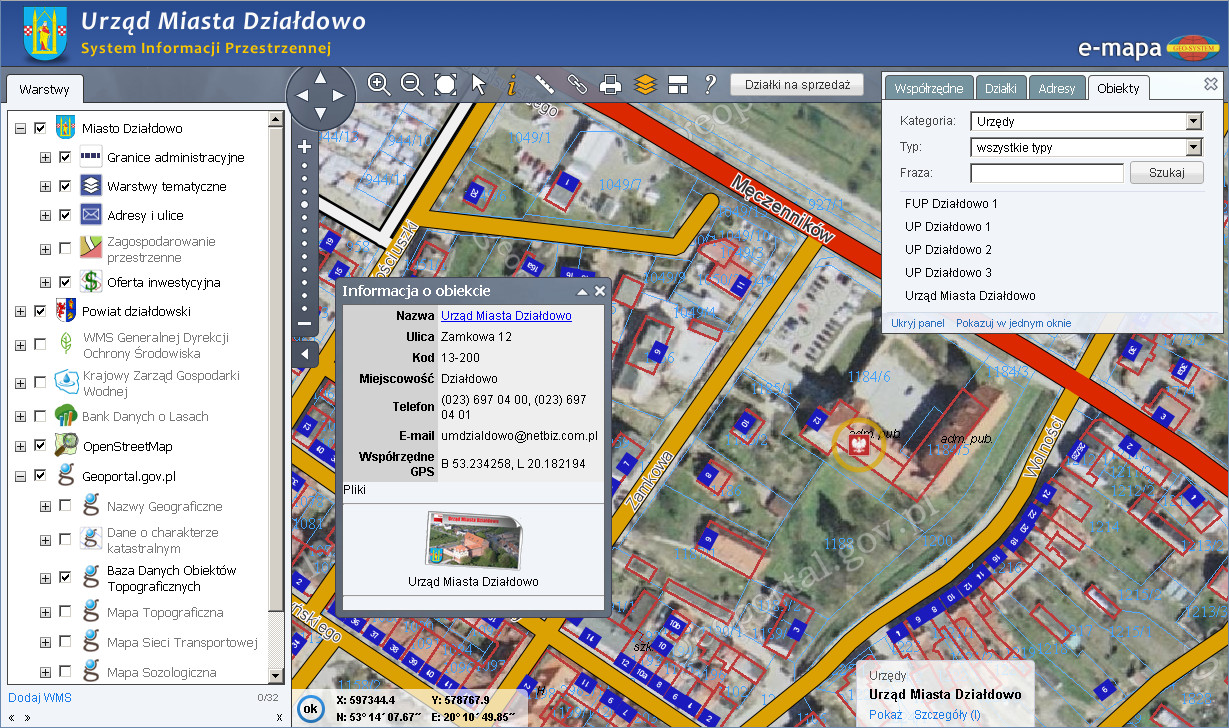1229x728 pixels.
Task: Expand the Nazwy Geograficzne node
Action: pyautogui.click(x=45, y=506)
